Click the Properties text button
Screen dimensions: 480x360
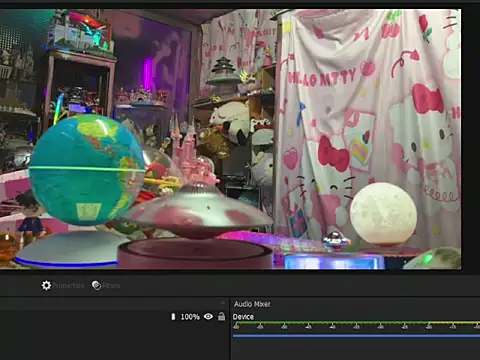point(69,286)
